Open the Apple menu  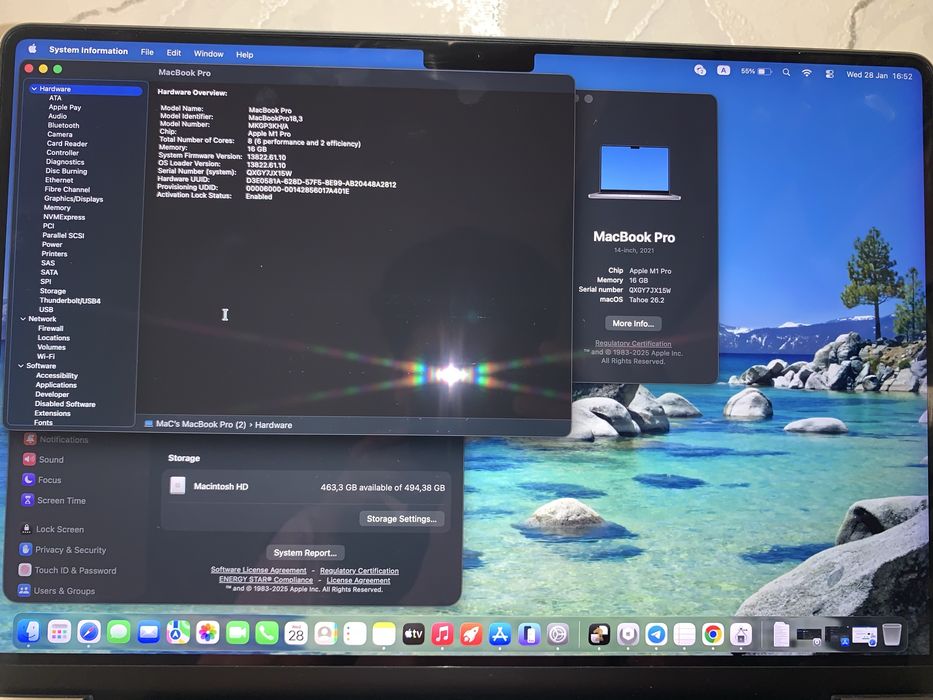coord(32,48)
